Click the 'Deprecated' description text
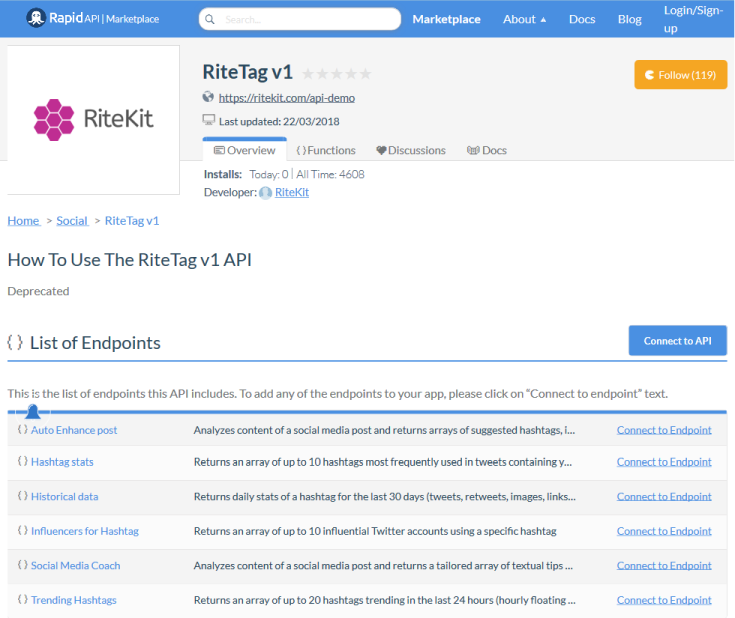 (38, 291)
